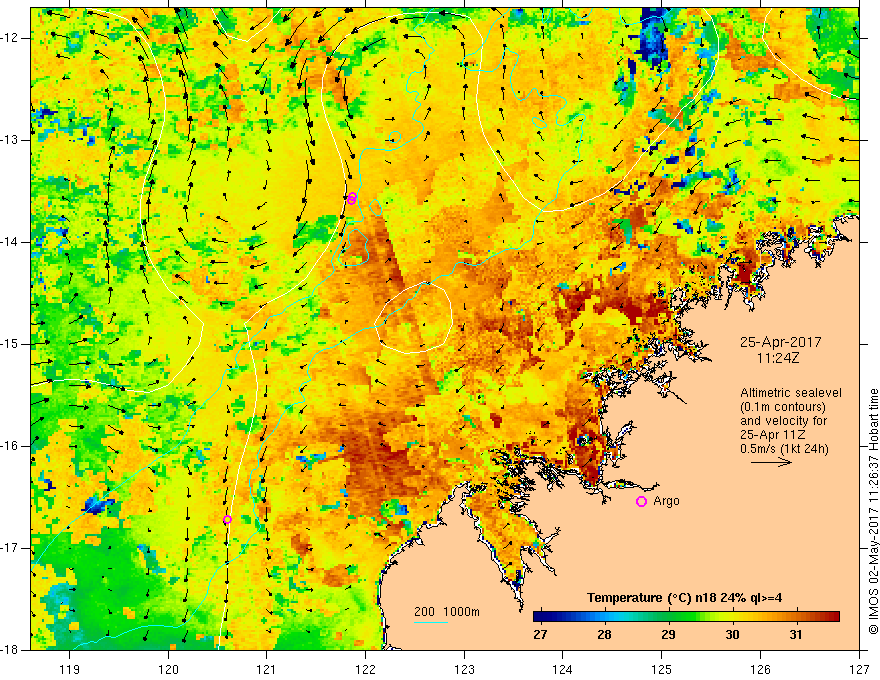Click longitude axis label '127'
The image size is (880, 680).
[x=859, y=669]
